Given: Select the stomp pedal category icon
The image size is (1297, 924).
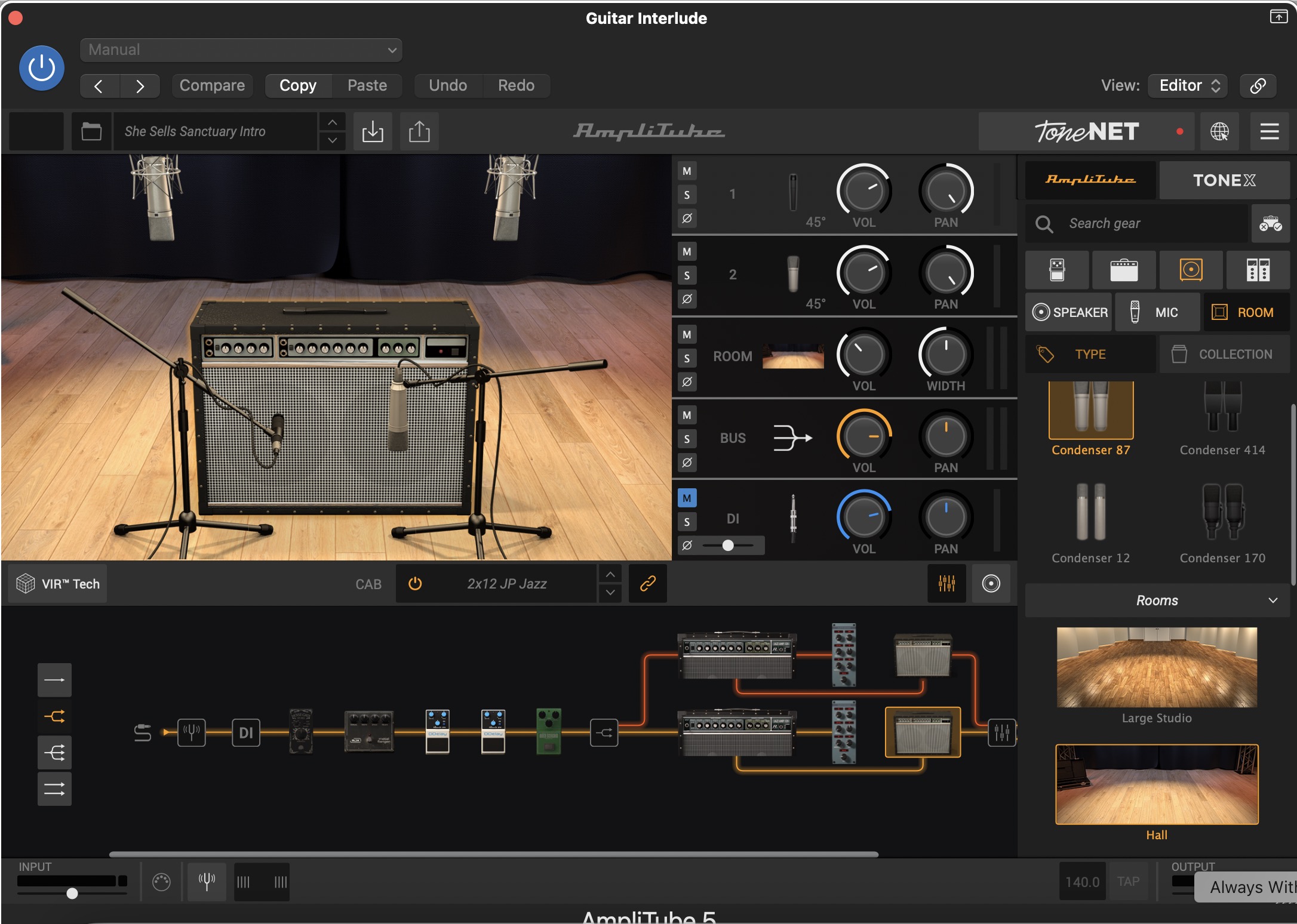Looking at the screenshot, I should point(1057,270).
